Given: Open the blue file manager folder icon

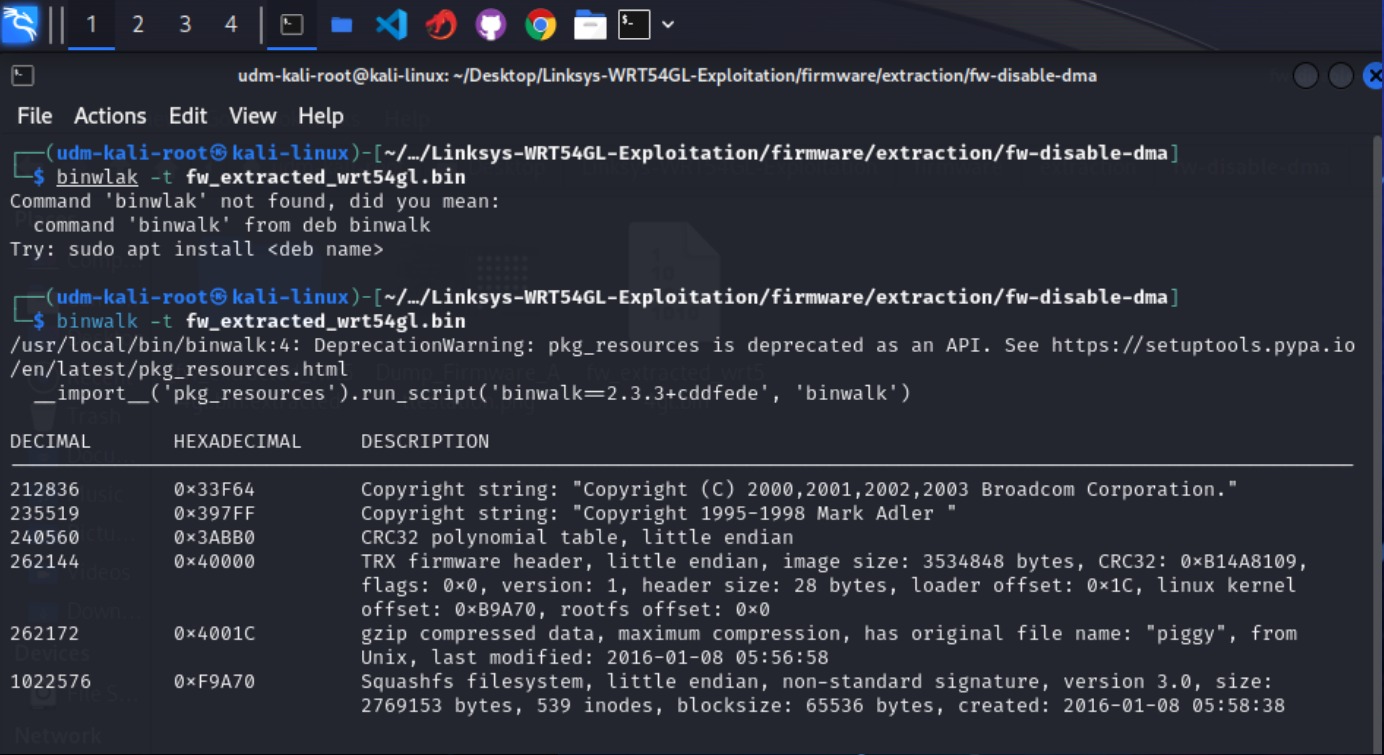Looking at the screenshot, I should pyautogui.click(x=342, y=24).
